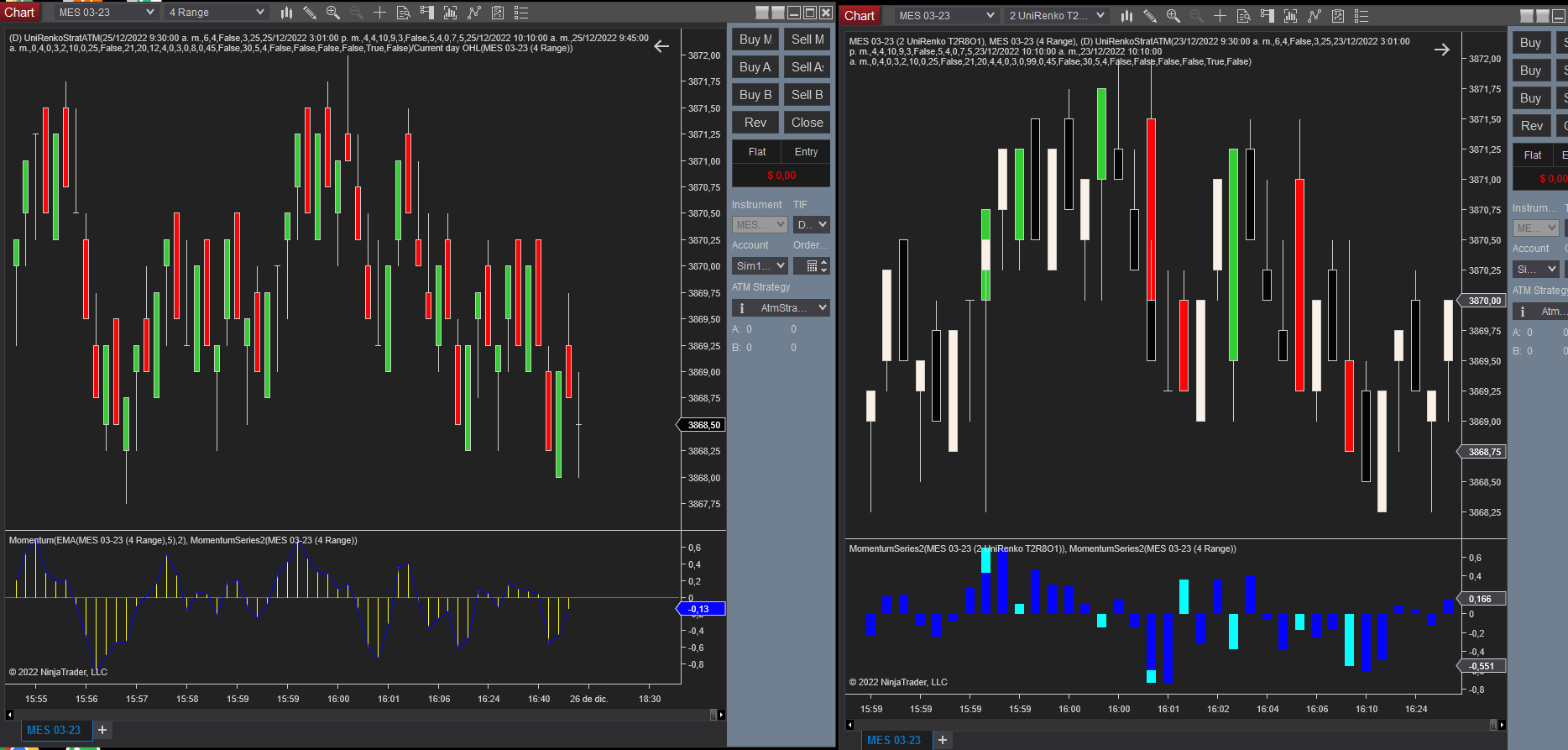Open properties list icon in left chart
1568x750 pixels.
[521, 13]
